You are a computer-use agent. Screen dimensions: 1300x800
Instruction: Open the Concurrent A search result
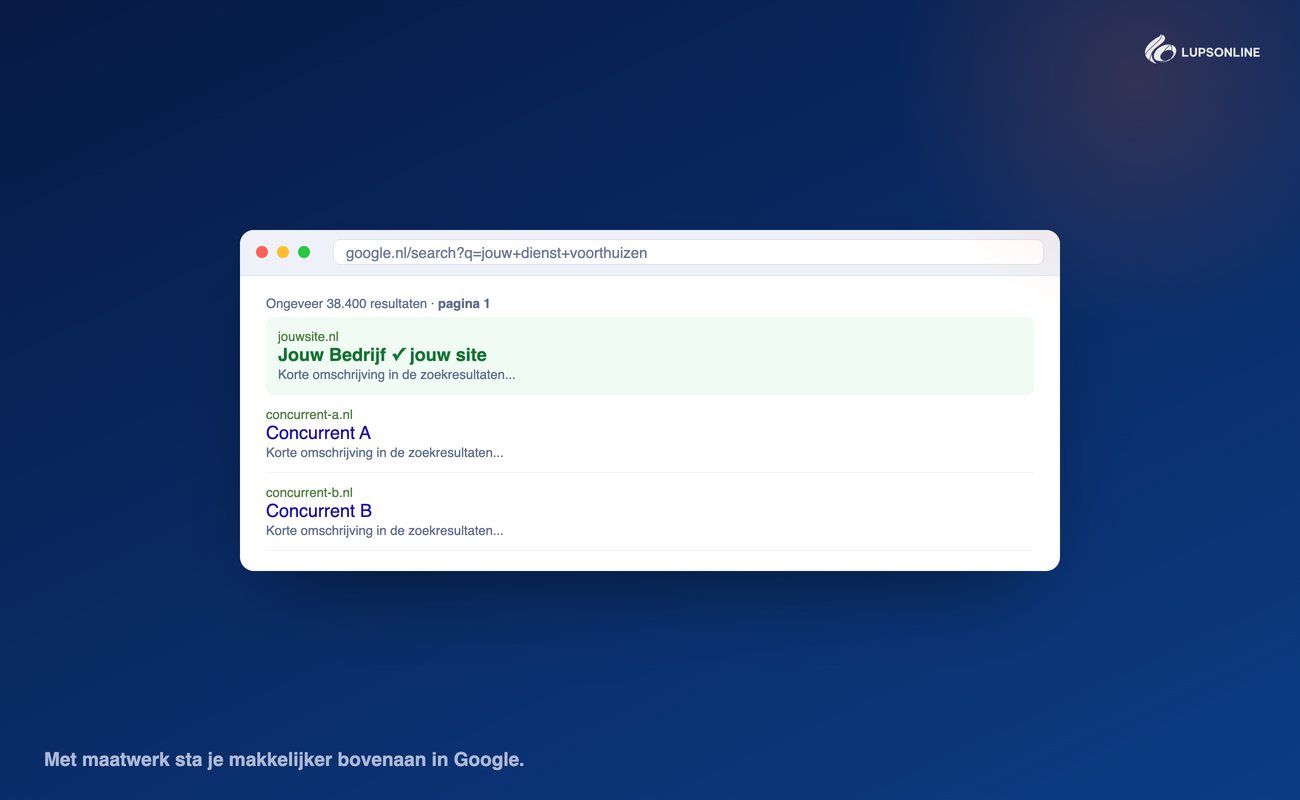tap(318, 433)
